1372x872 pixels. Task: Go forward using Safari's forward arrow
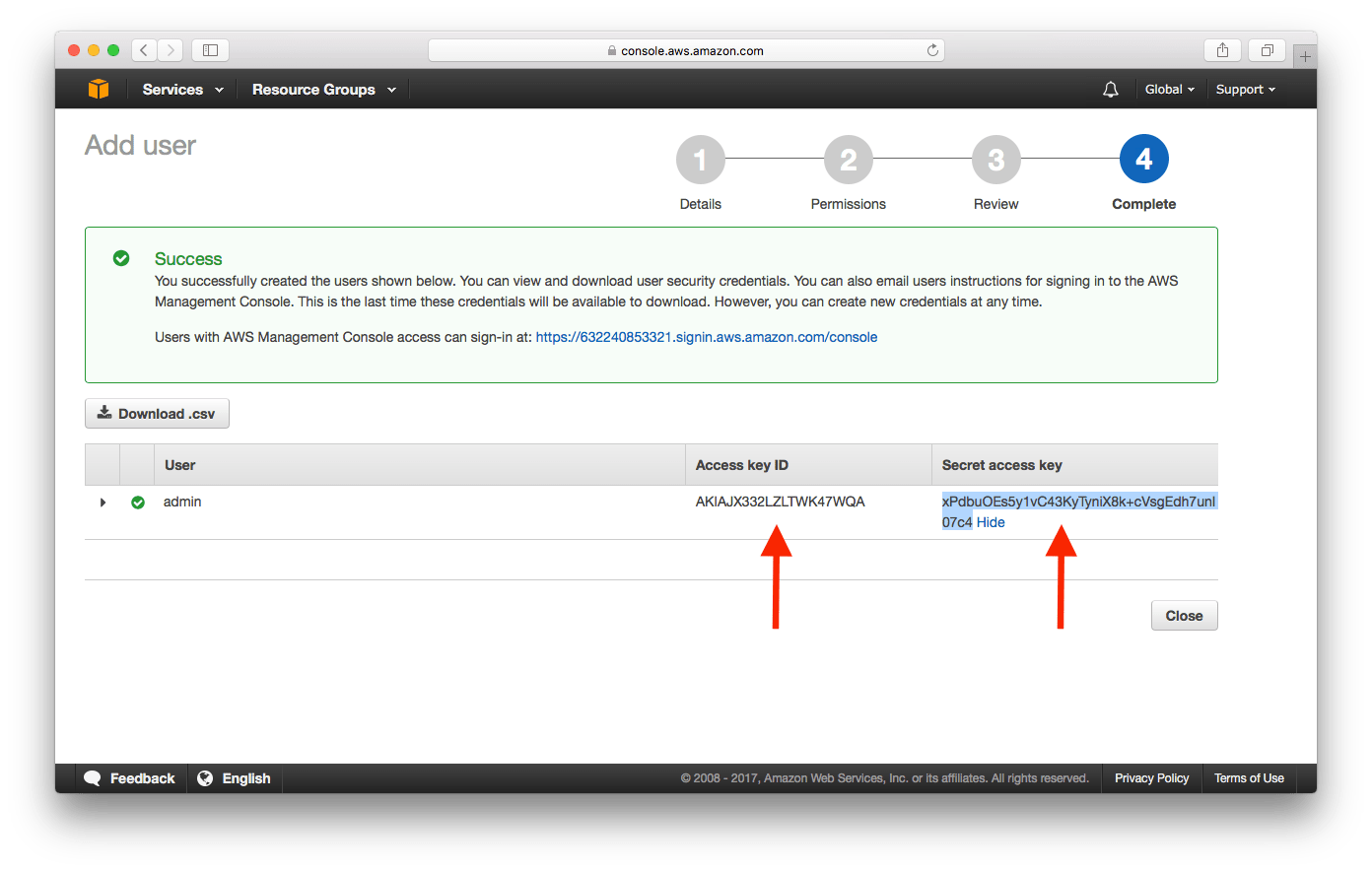[x=171, y=49]
